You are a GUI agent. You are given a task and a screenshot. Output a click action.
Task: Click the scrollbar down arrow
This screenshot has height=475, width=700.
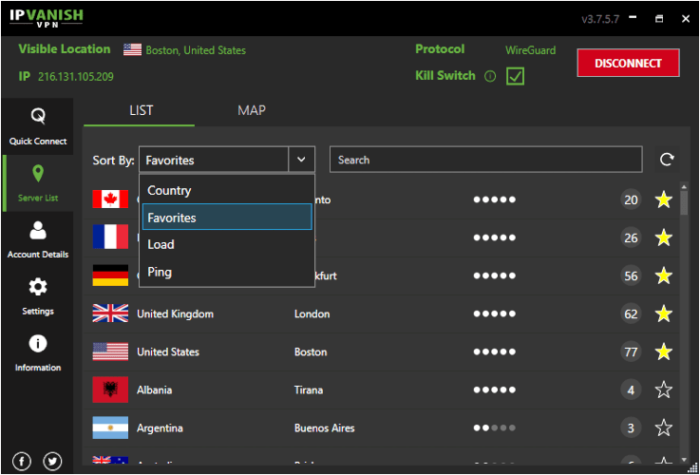click(x=684, y=460)
